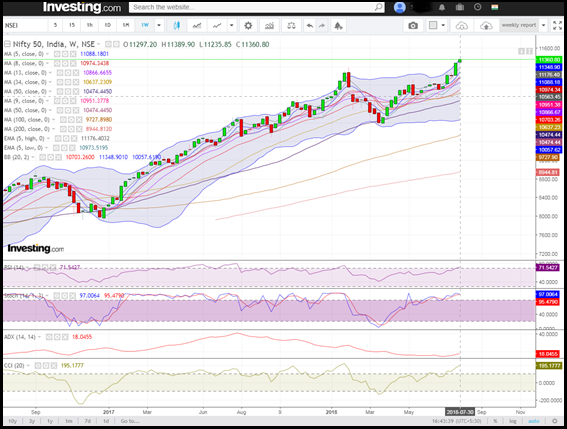Toggle the auto scale option
Viewport: 567px width, 429px height.
(x=534, y=421)
